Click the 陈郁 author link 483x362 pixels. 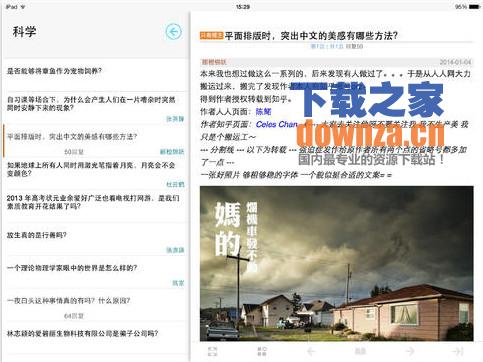(x=263, y=111)
